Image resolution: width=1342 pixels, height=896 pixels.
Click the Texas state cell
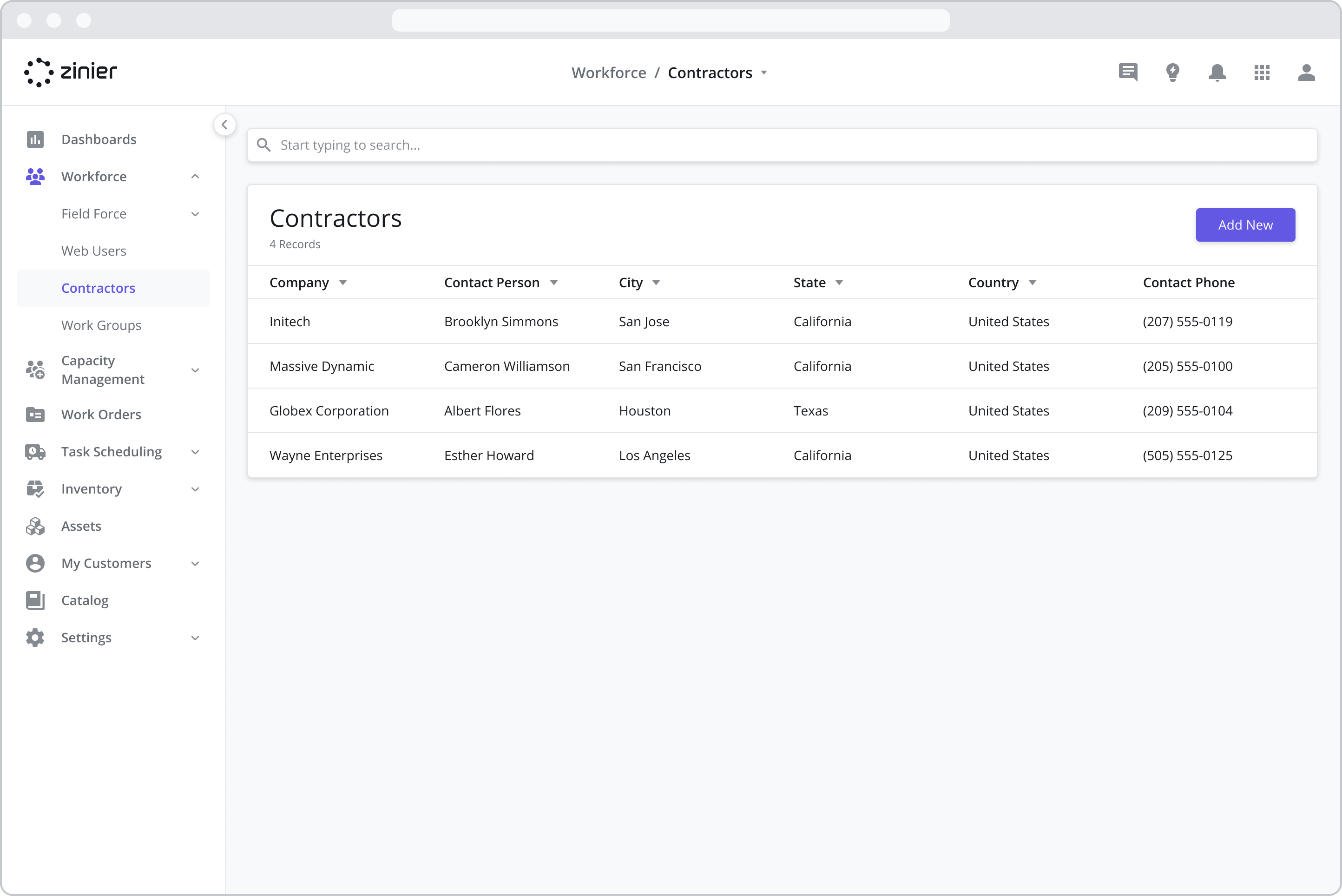point(811,410)
